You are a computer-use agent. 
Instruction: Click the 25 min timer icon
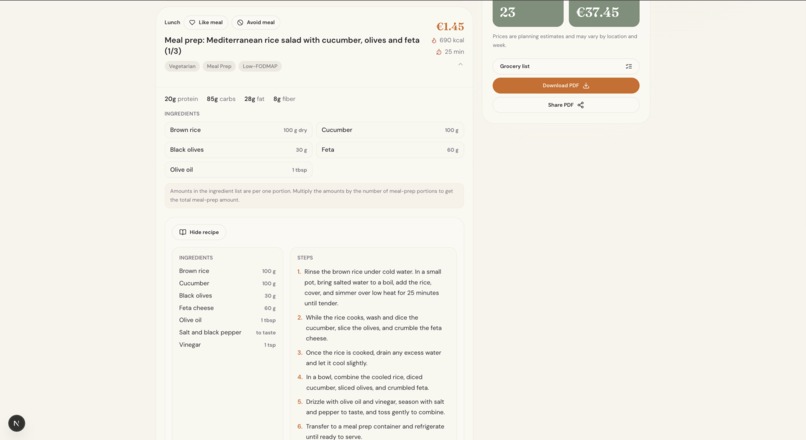438,52
